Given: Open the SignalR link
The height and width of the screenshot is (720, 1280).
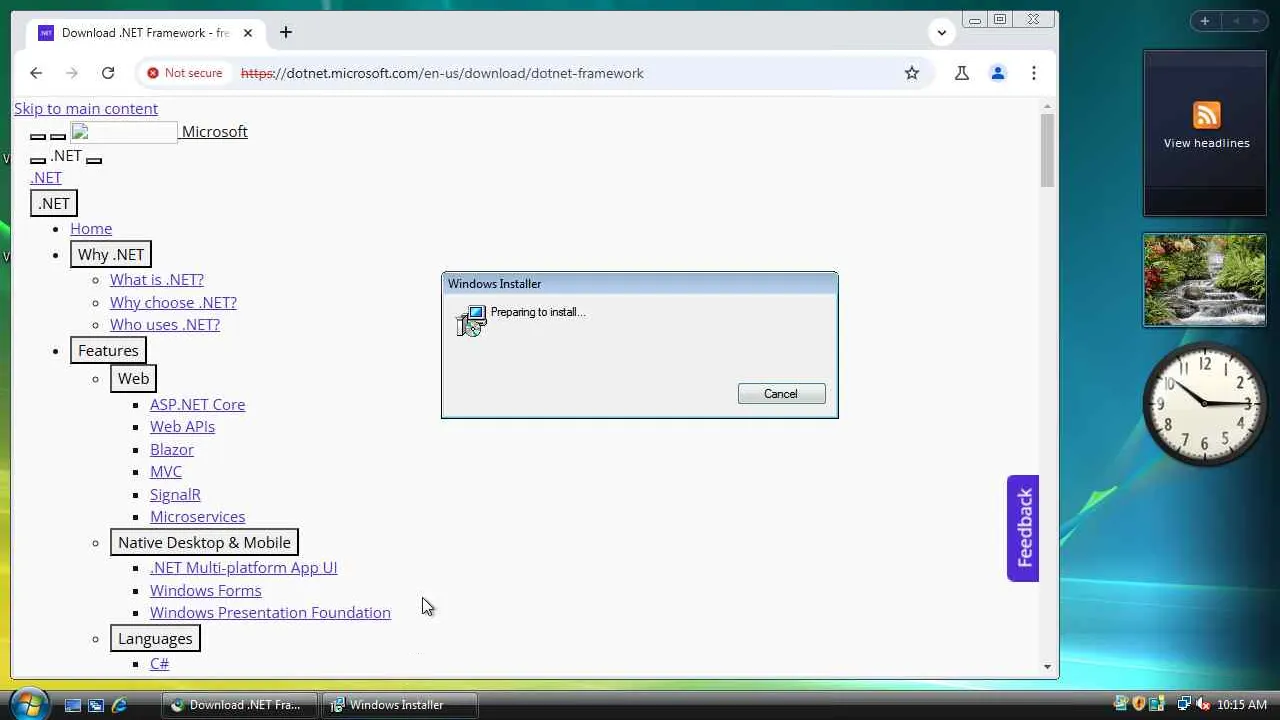Looking at the screenshot, I should pos(175,495).
